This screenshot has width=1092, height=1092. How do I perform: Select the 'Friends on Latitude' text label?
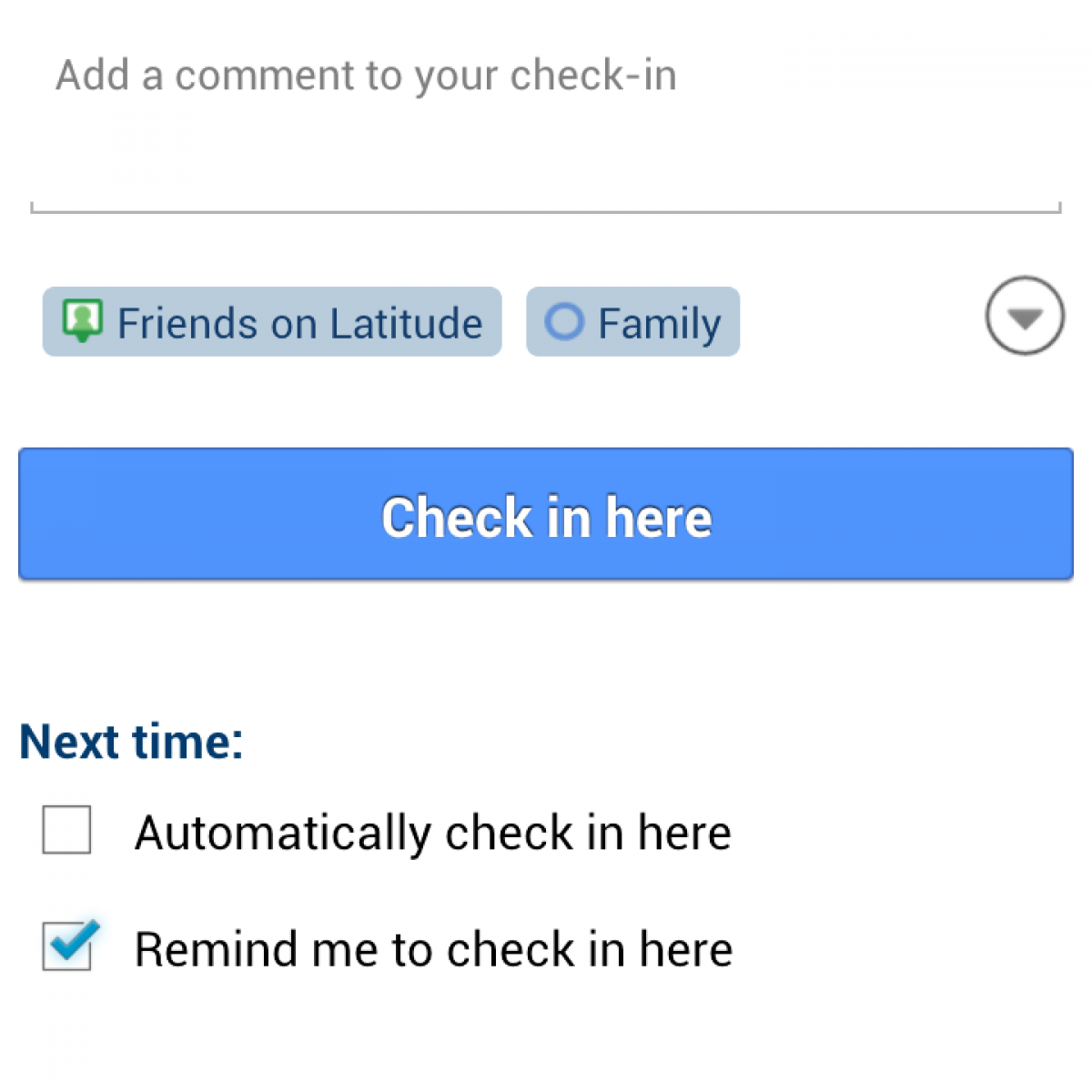[x=299, y=324]
